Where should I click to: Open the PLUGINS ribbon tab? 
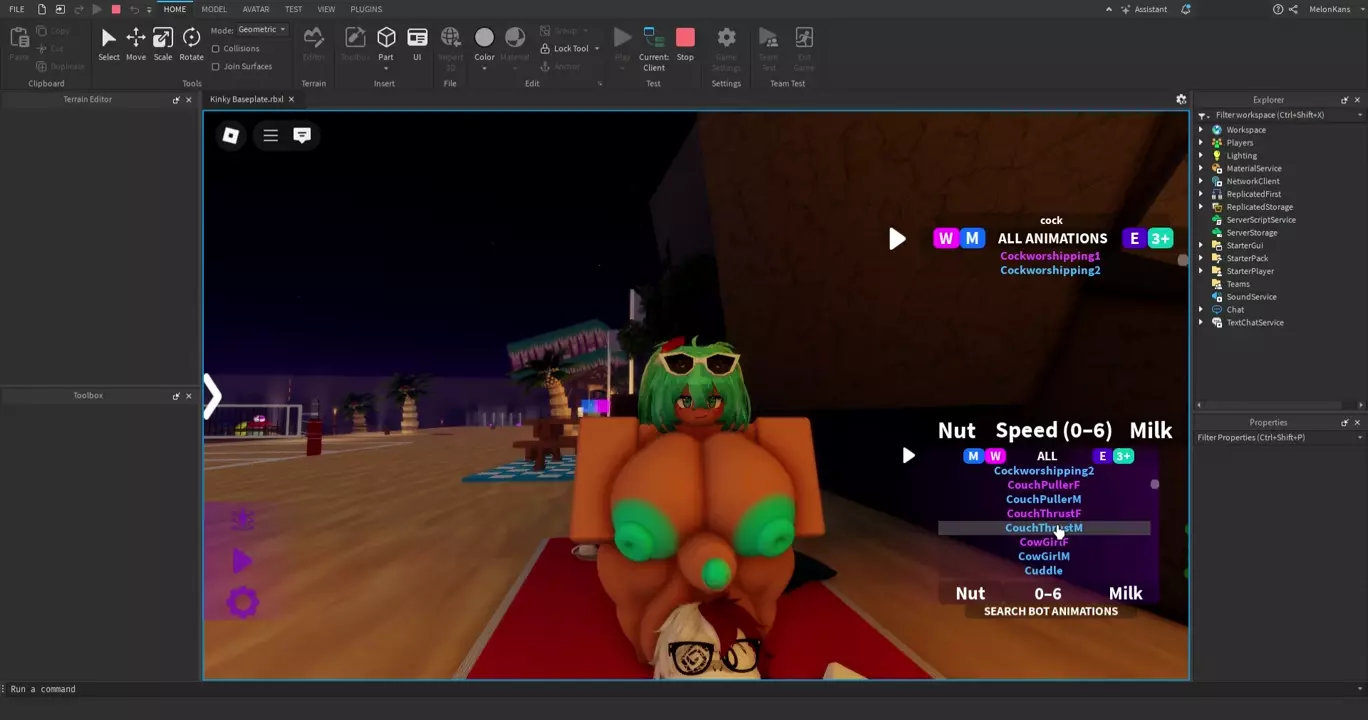pyautogui.click(x=366, y=9)
